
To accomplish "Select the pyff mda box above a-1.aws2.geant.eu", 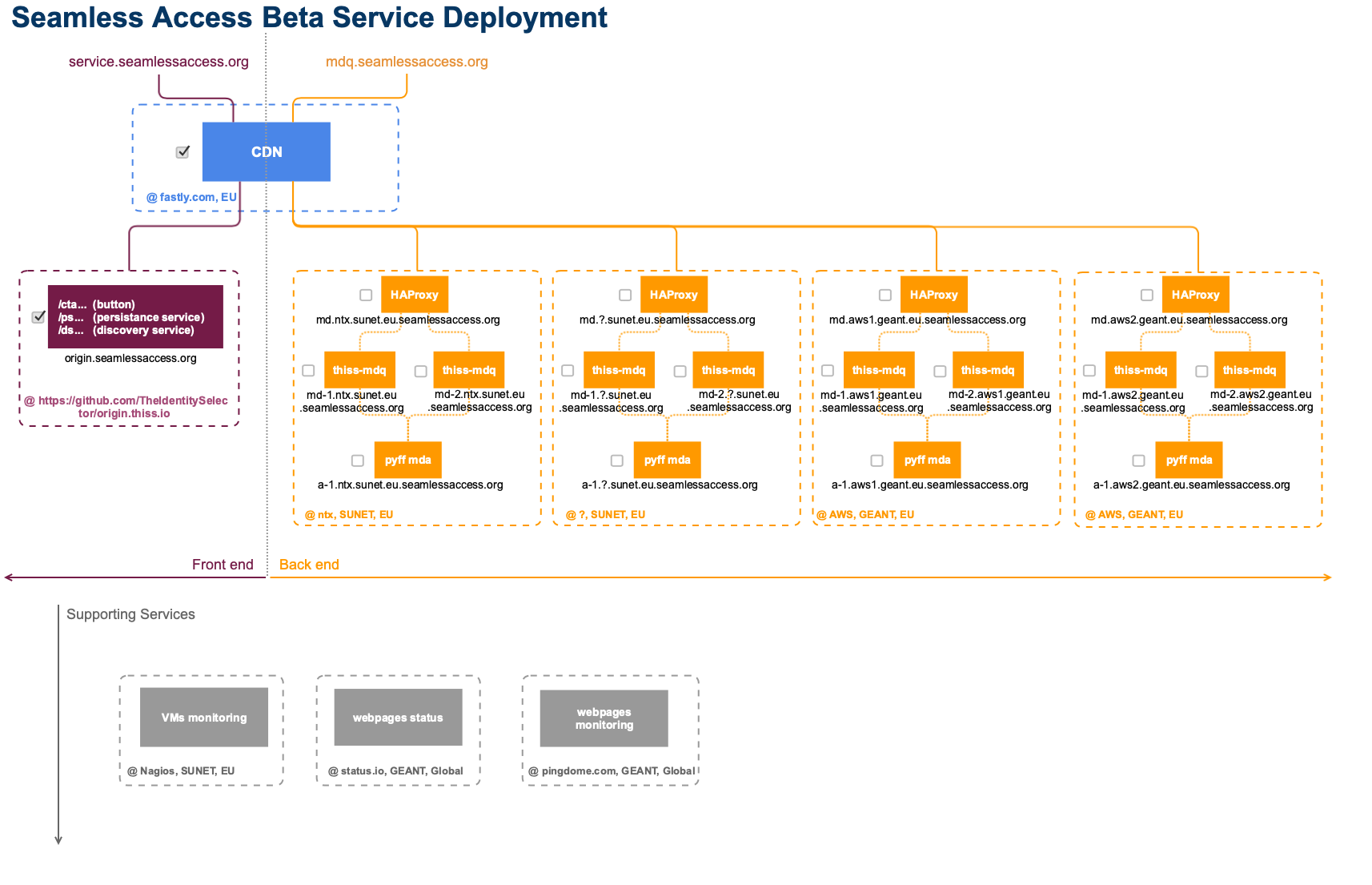I will click(x=1189, y=460).
